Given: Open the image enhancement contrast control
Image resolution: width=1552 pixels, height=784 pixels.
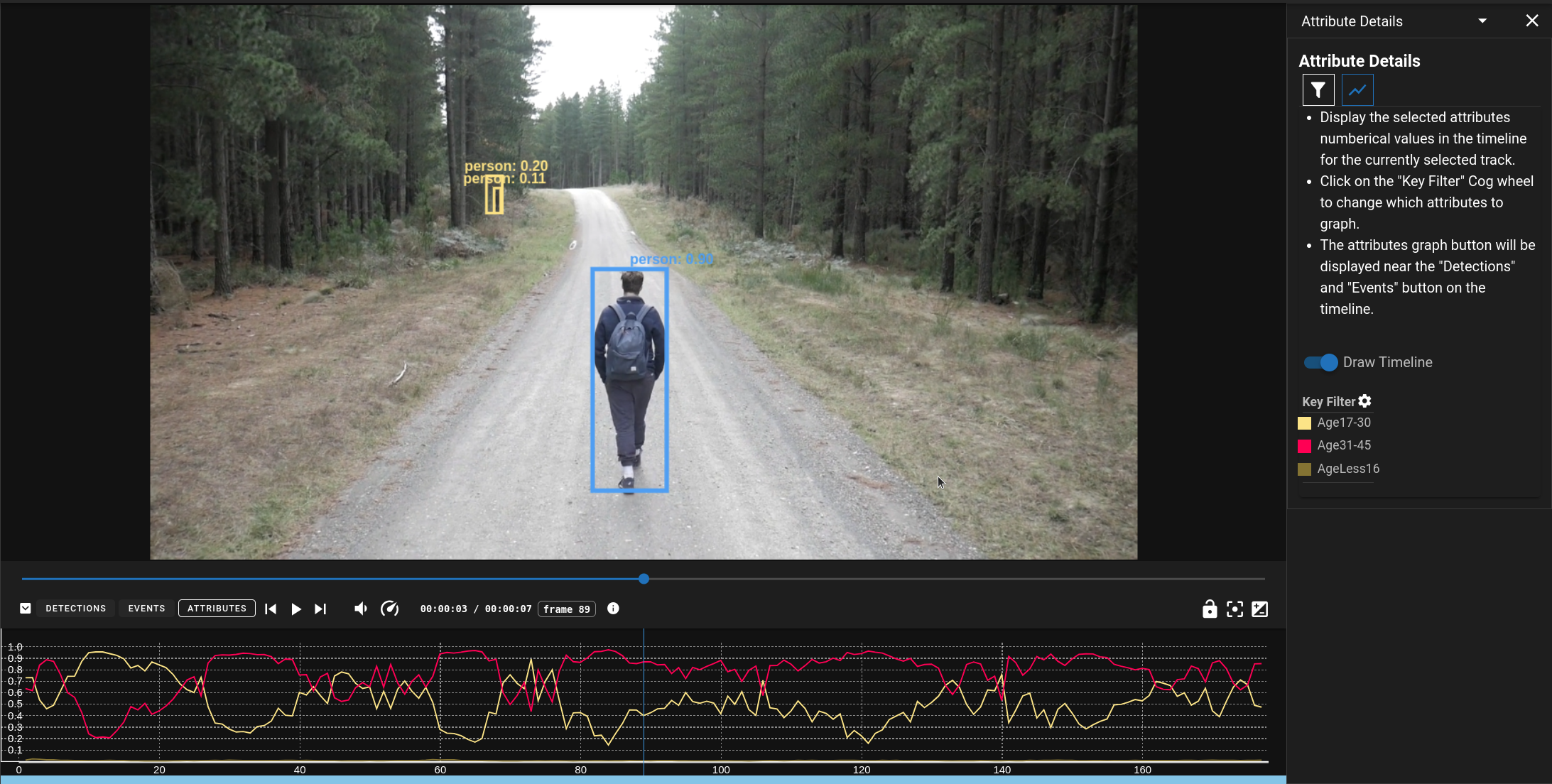Looking at the screenshot, I should point(1260,609).
